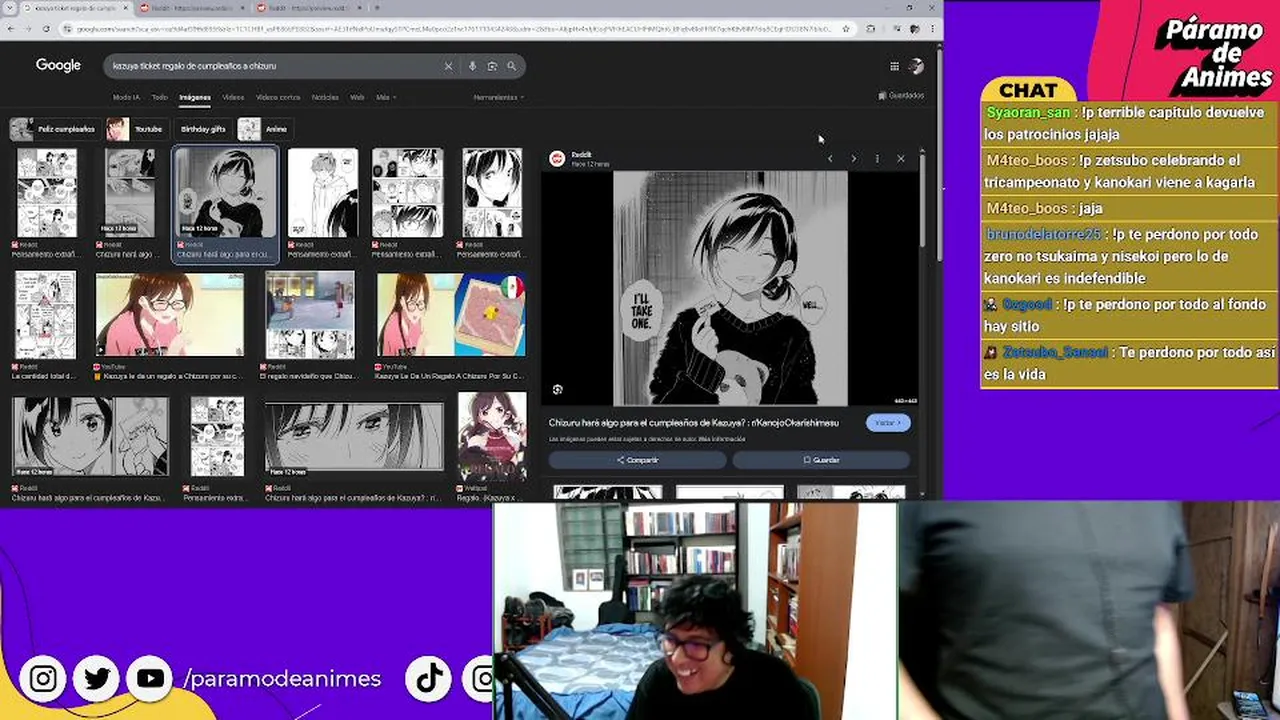Screen dimensions: 1280x720
Task: Expand the Más dropdown menu
Action: point(385,98)
